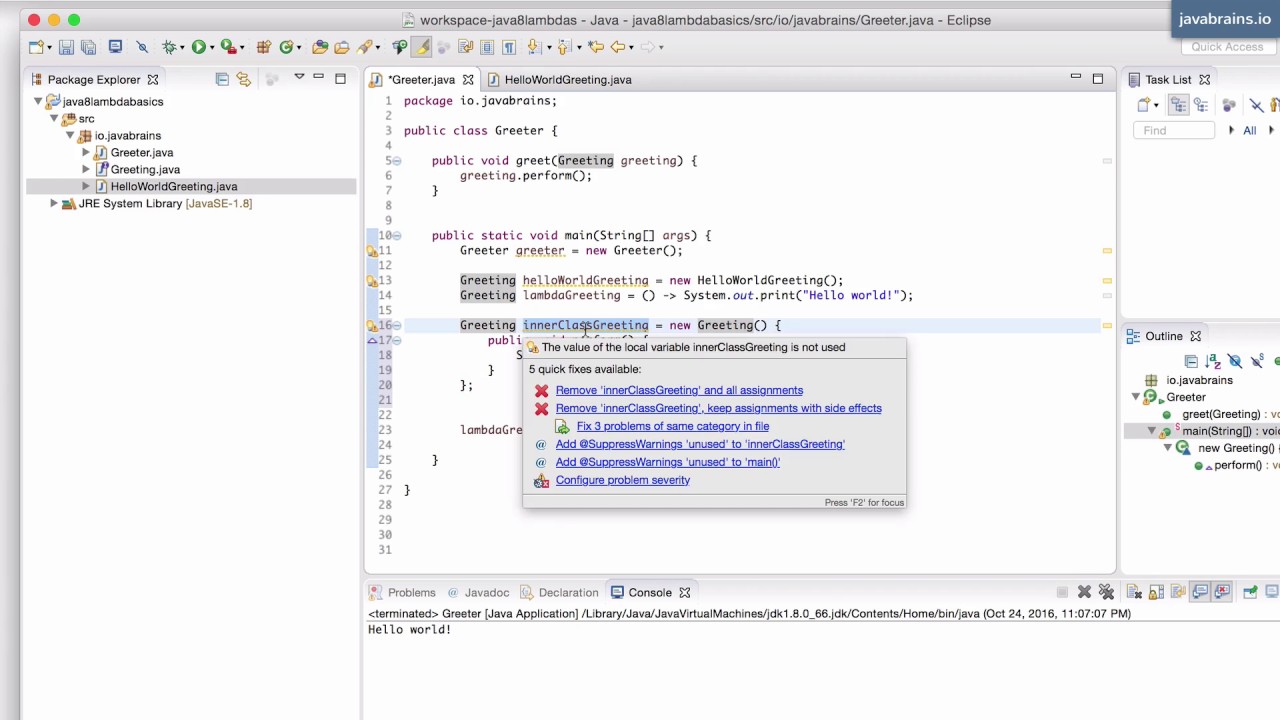
Task: Open the Javadoc tab
Action: pyautogui.click(x=478, y=592)
